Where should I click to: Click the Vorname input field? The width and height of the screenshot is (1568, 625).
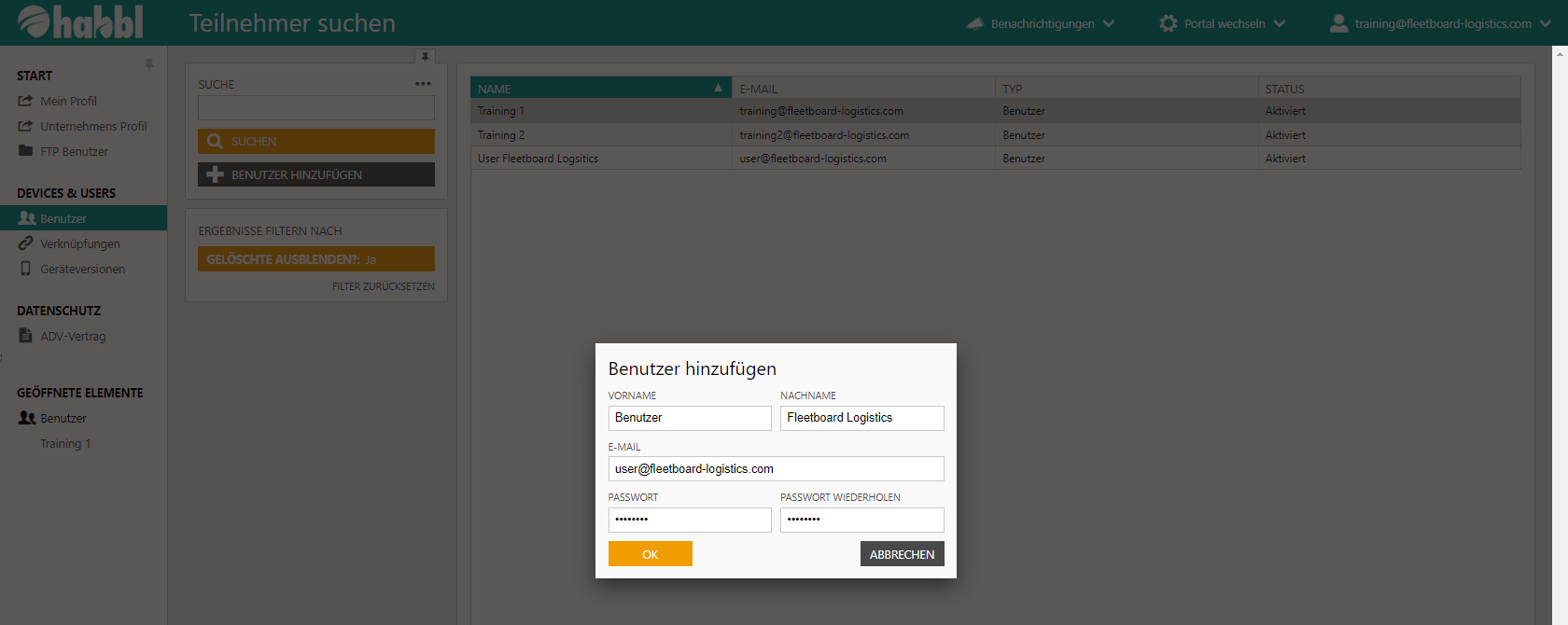click(x=689, y=418)
